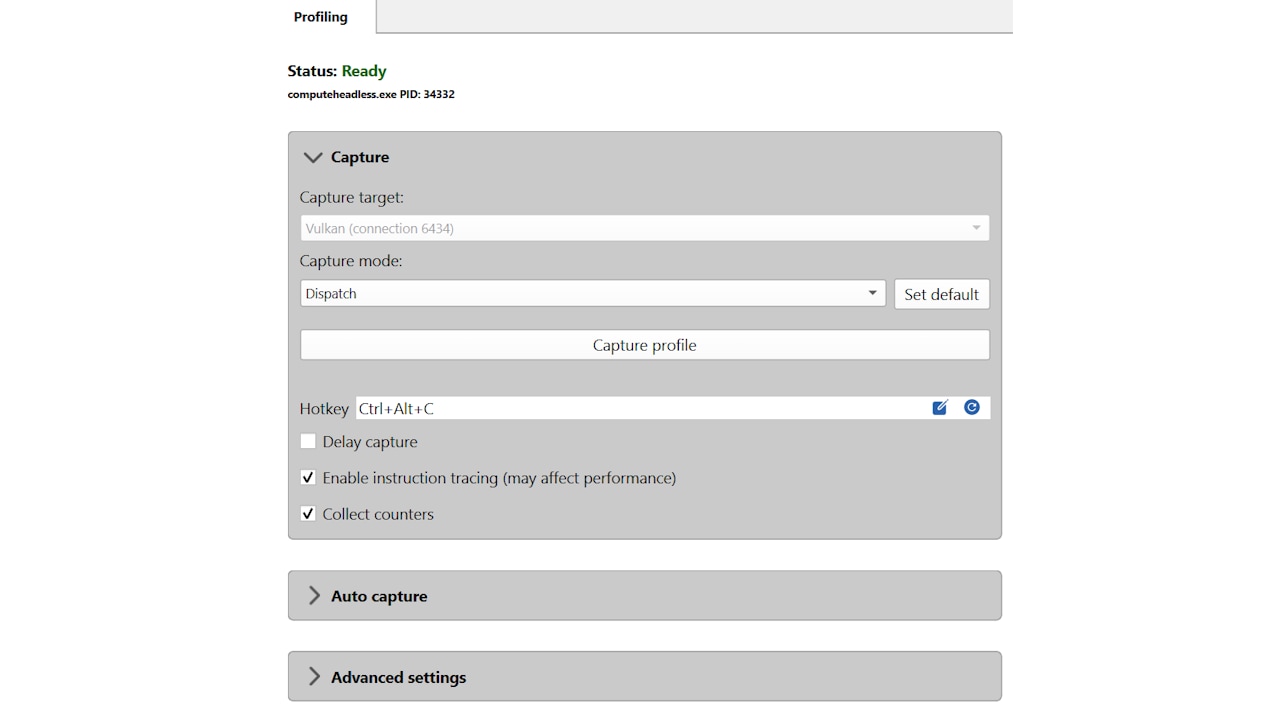Disable the Collect counters checkbox
The width and height of the screenshot is (1280, 720).
[x=308, y=514]
